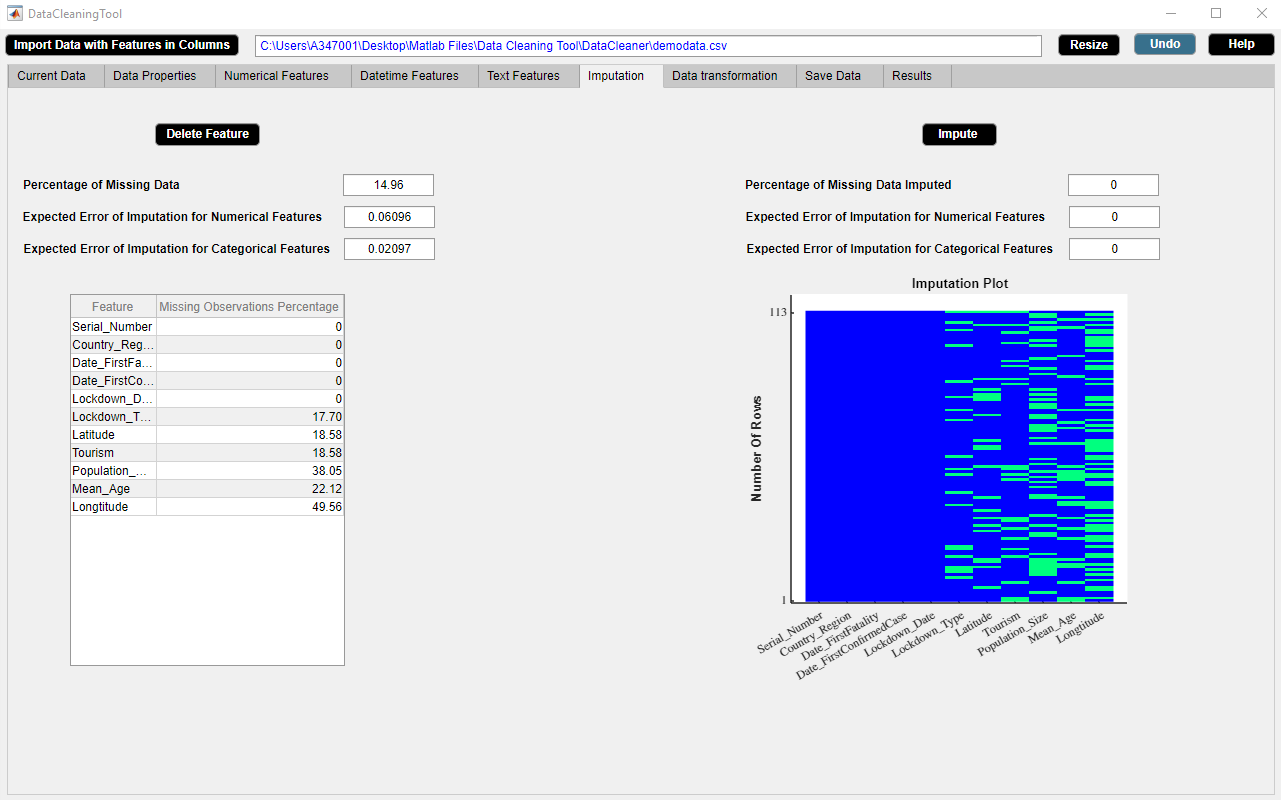Open the Help button
Screen dimensions: 1281x800
tap(1241, 44)
